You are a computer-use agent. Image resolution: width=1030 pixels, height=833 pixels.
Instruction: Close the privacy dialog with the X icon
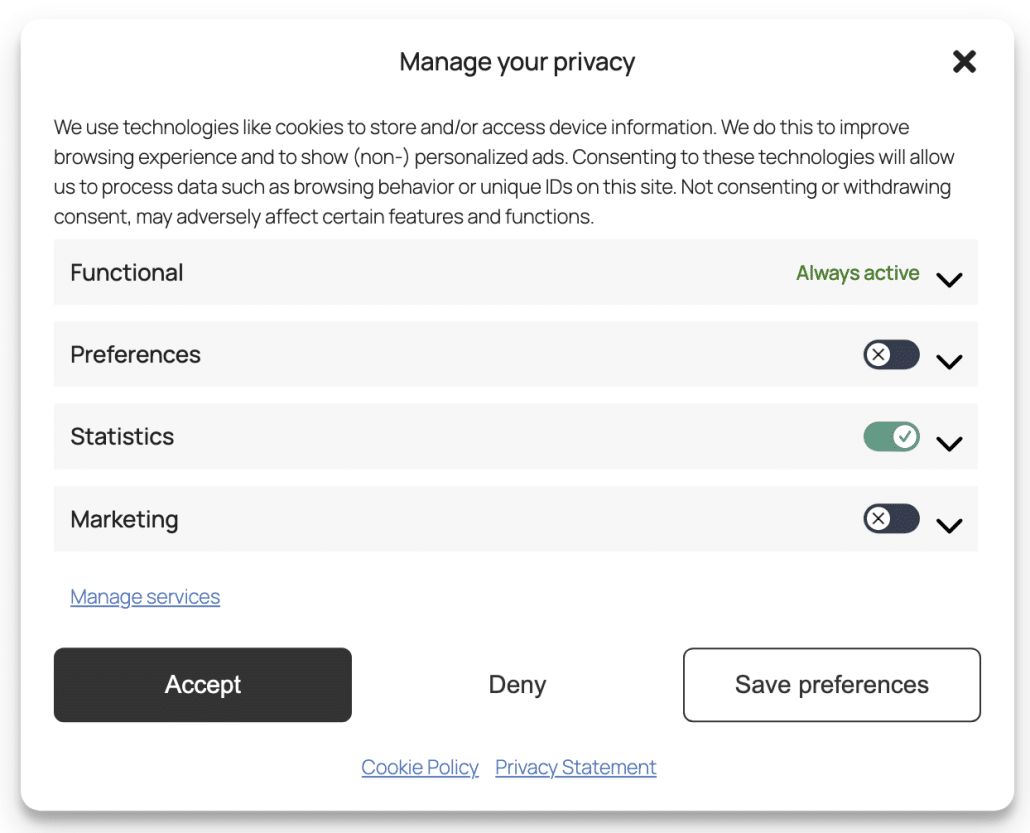964,62
